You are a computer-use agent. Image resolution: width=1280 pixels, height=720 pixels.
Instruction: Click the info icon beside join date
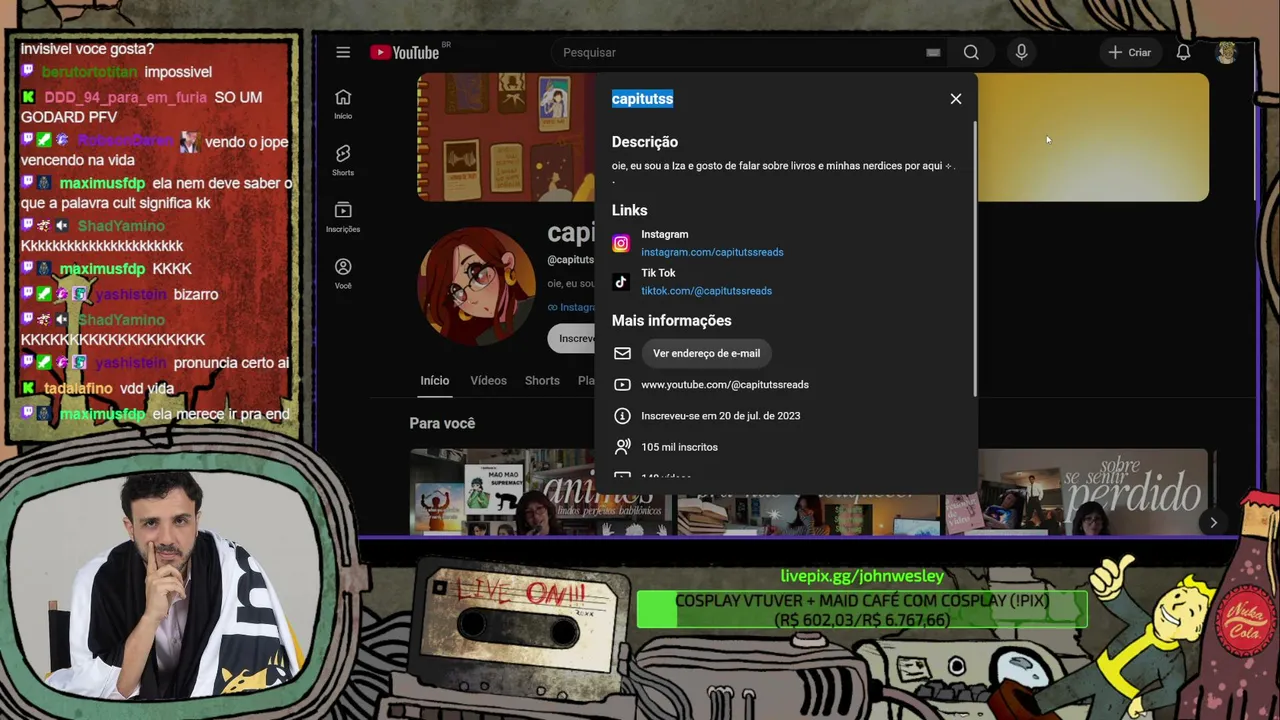point(622,416)
